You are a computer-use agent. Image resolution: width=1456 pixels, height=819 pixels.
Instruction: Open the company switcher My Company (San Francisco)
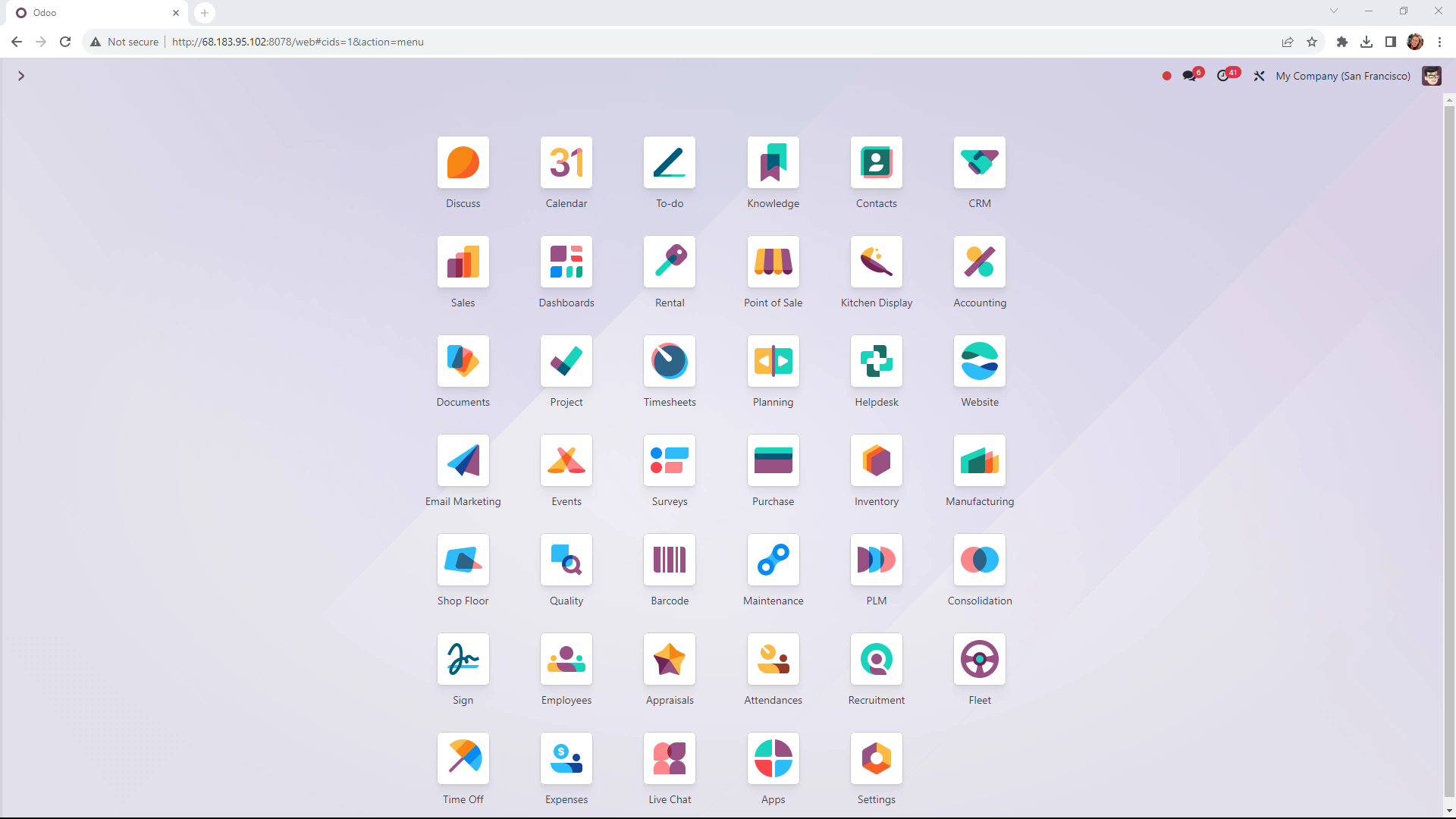point(1342,76)
